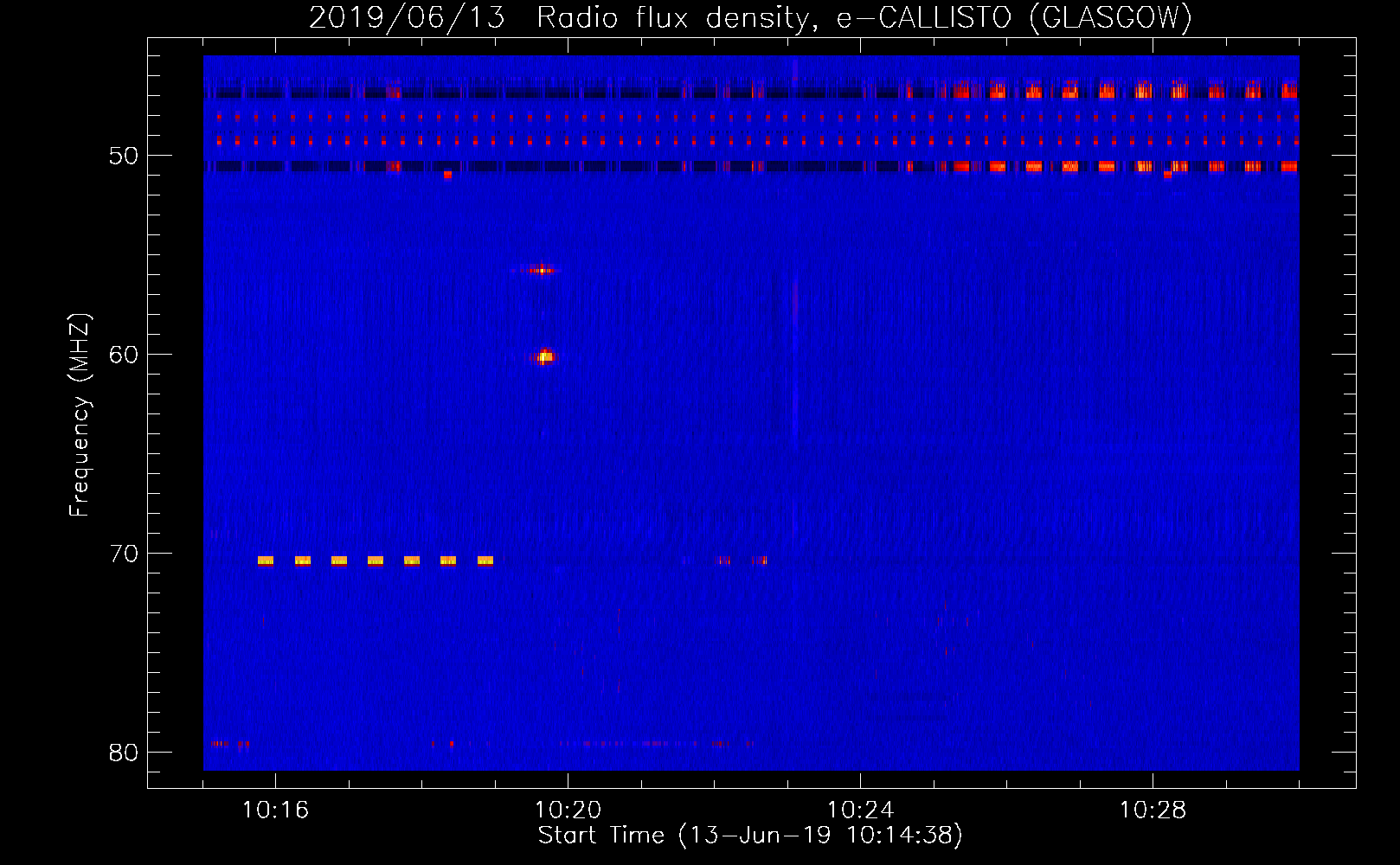This screenshot has height=865, width=1400.
Task: Click the 60 frequency tick label
Action: [124, 355]
